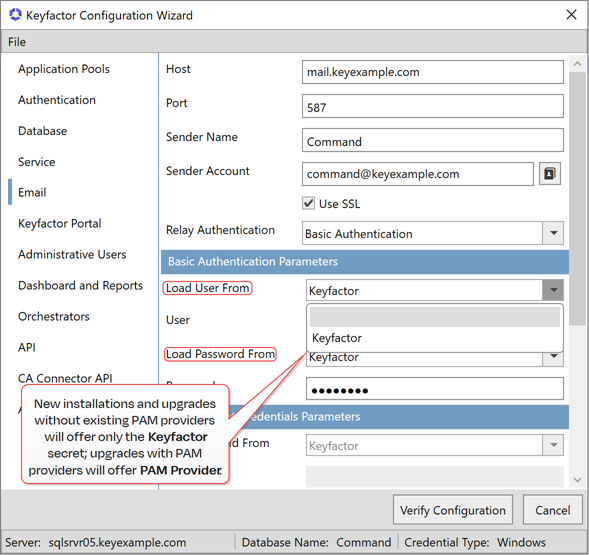Open the Load Password From dropdown arrow
This screenshot has width=589, height=555.
click(553, 356)
